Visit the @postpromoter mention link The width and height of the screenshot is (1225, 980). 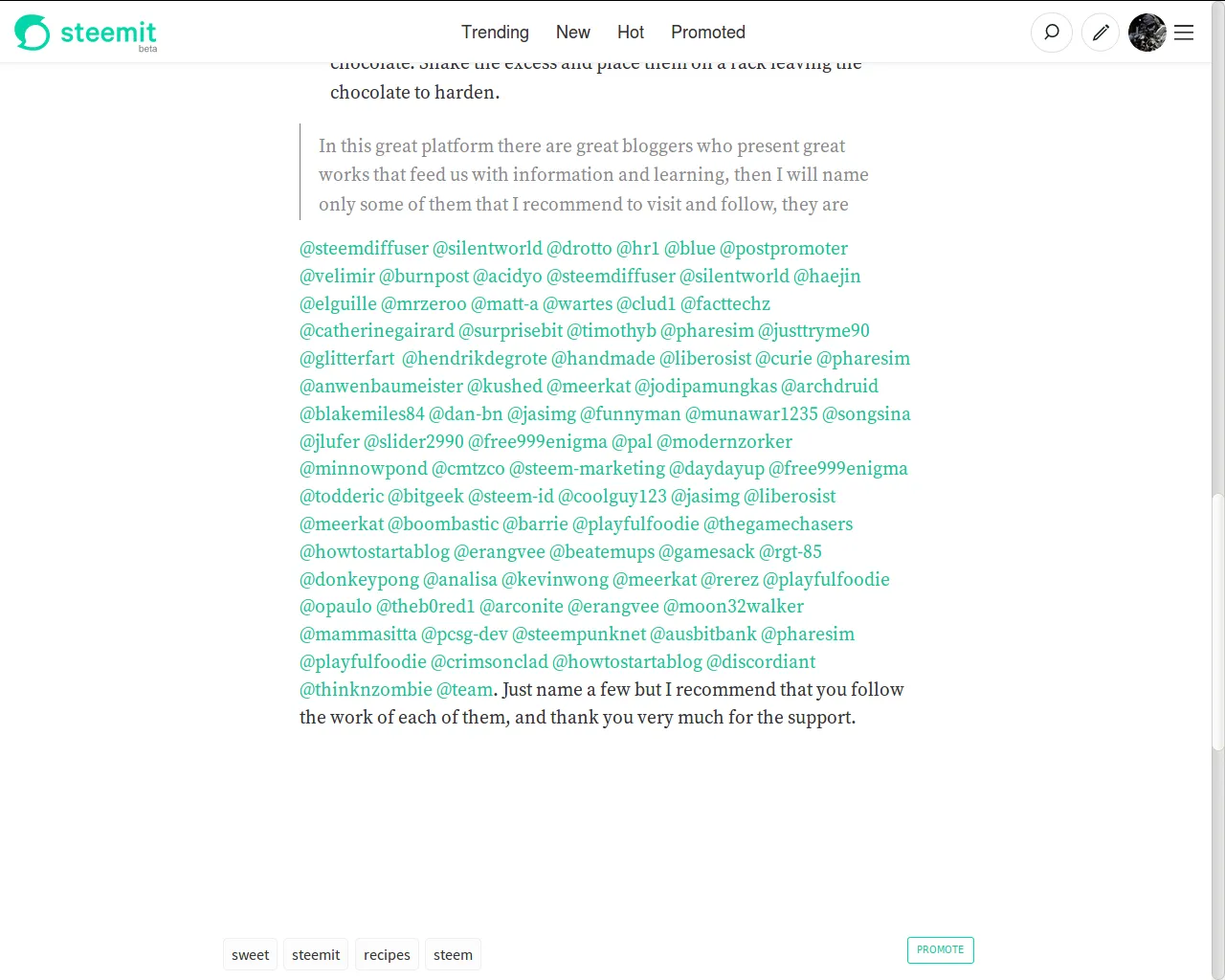tap(784, 249)
